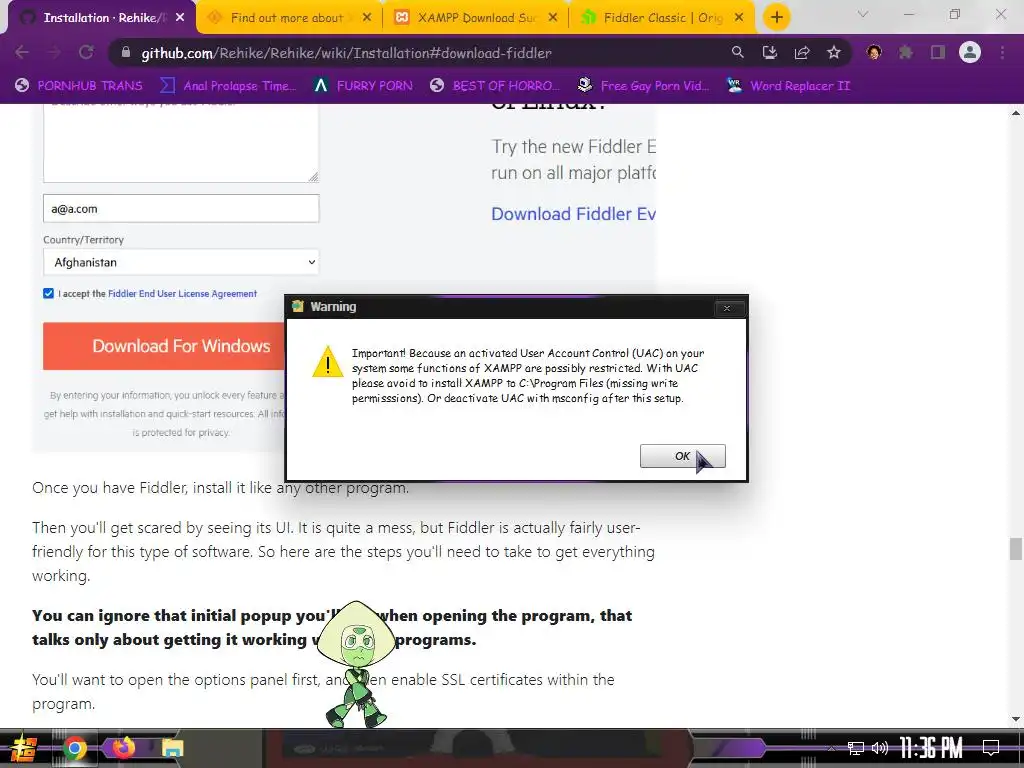
Task: Click OK in the XAMPP Warning dialog
Action: click(x=682, y=456)
